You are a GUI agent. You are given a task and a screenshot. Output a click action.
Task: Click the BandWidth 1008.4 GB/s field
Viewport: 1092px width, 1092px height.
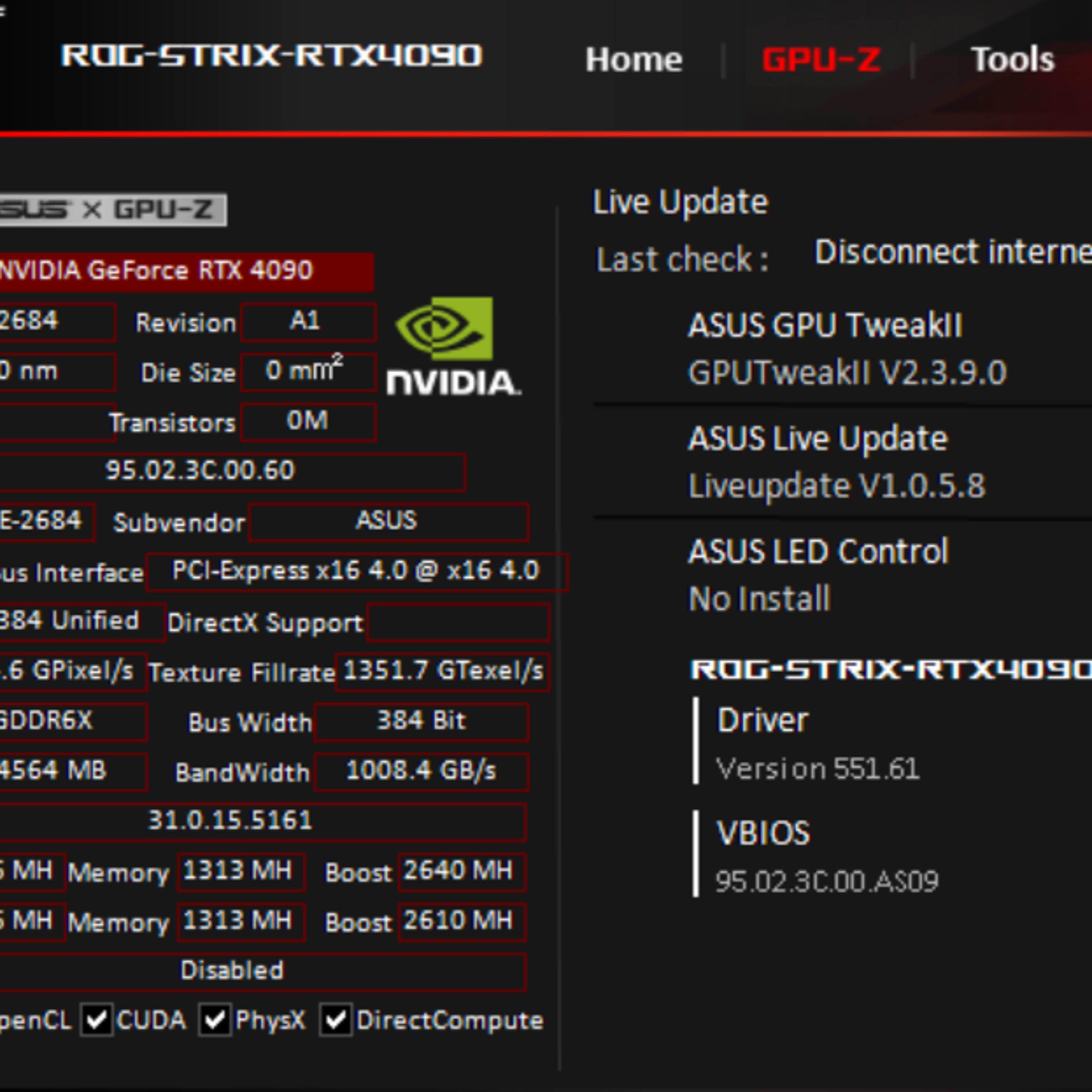coord(422,772)
